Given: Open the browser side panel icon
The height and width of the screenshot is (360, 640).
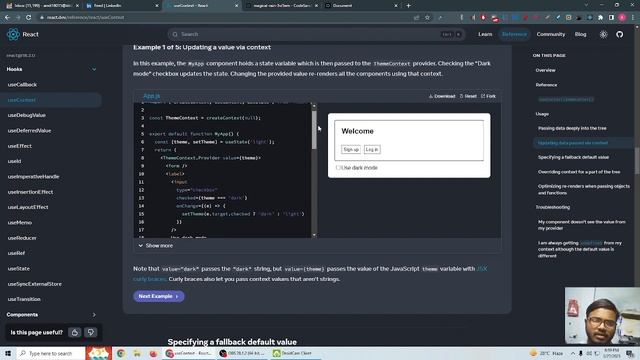Looking at the screenshot, I should (611, 18).
